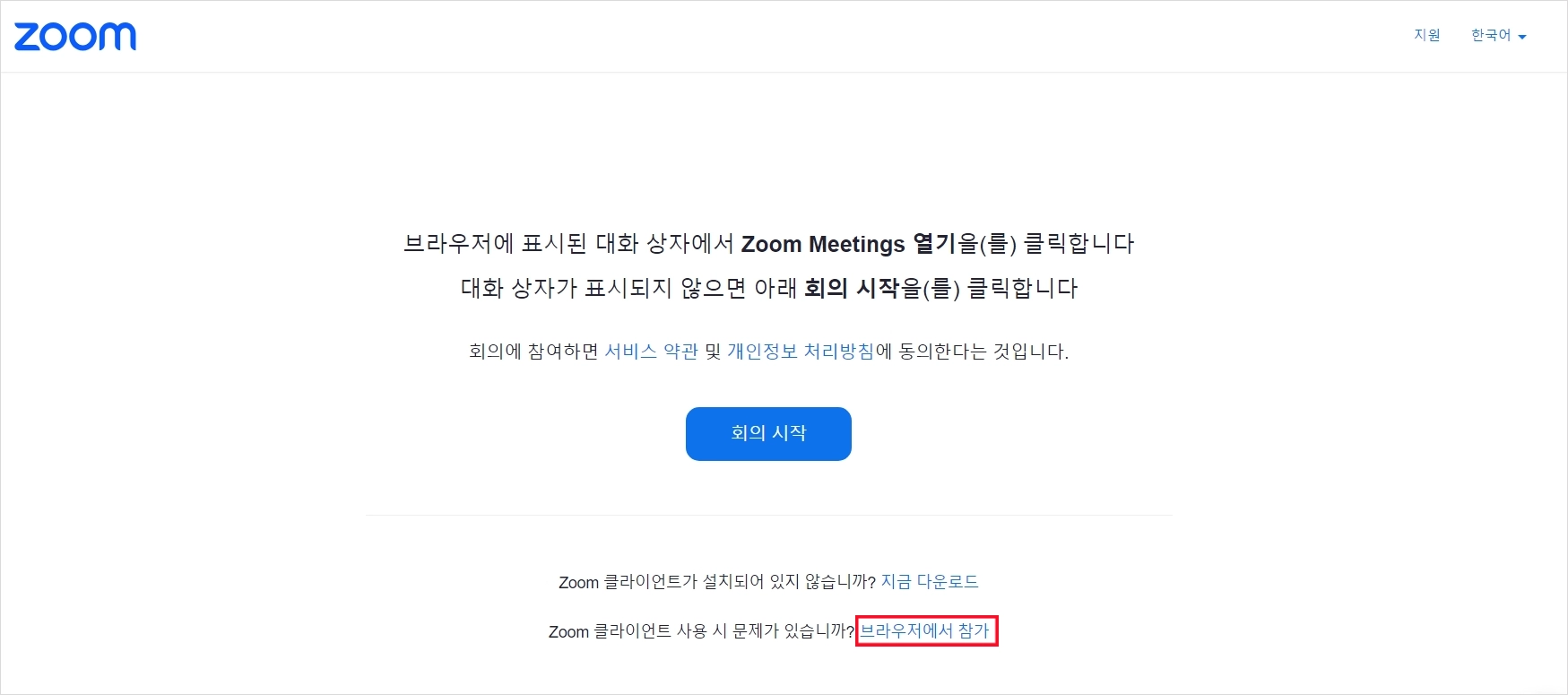Click the bold Zoom Meetings 열기 text
Viewport: 1568px width, 695px height.
click(x=848, y=244)
